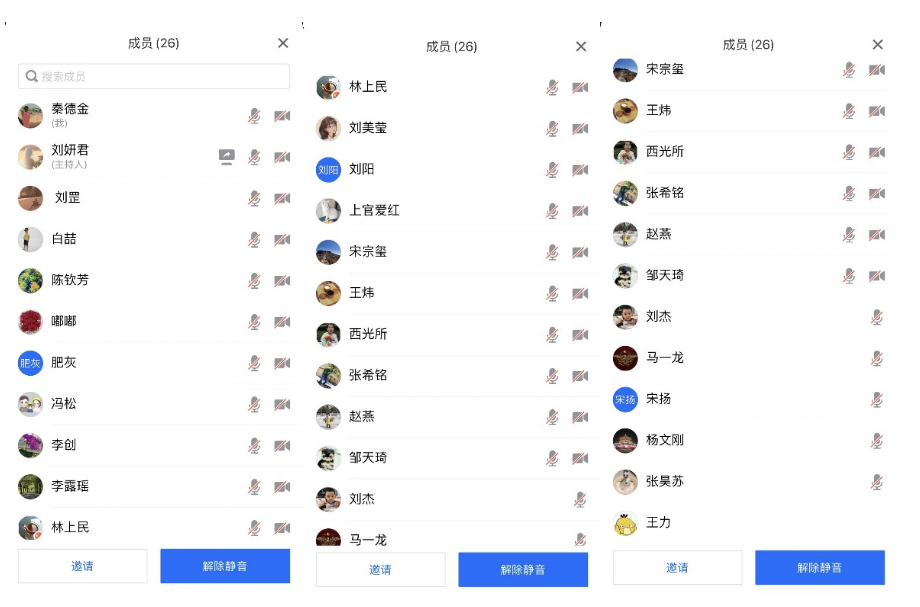Image resolution: width=920 pixels, height=607 pixels.
Task: Click the 邀请 button in the middle panel
Action: 381,569
